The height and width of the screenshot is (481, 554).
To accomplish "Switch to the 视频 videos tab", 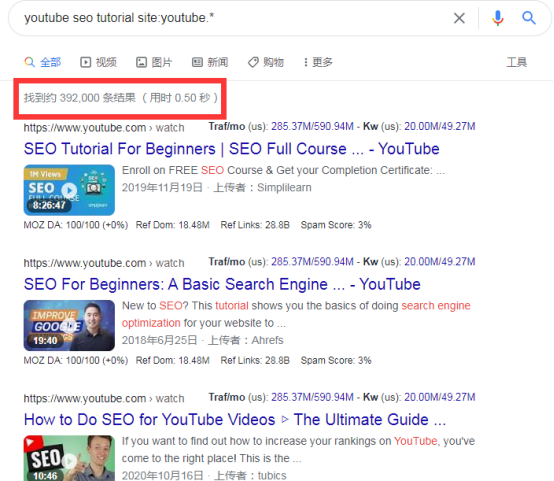I will click(99, 63).
